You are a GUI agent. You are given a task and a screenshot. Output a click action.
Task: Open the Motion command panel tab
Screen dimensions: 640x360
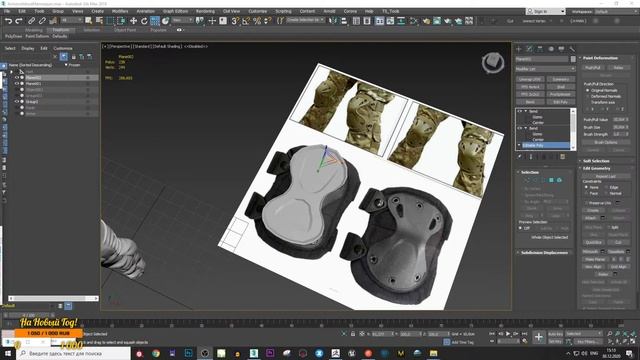551,49
